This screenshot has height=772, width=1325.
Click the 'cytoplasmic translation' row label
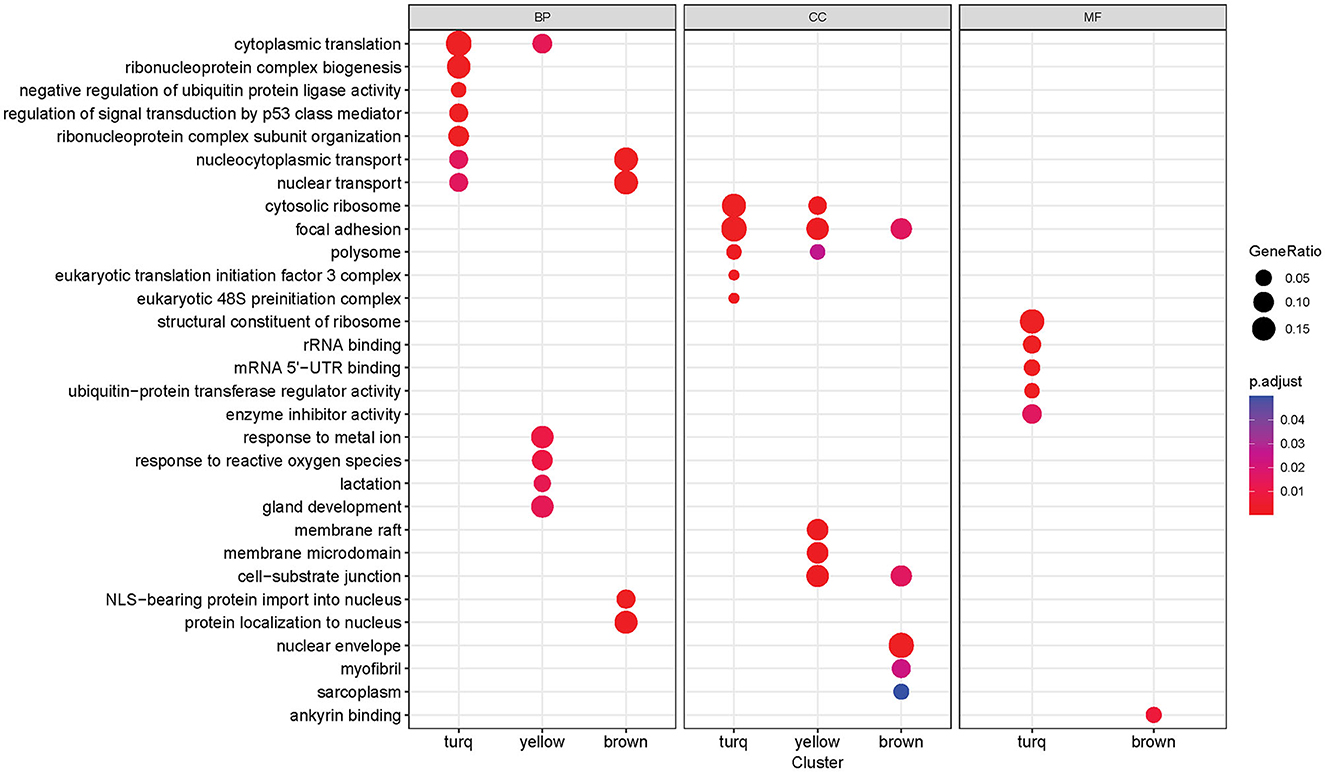coord(318,44)
